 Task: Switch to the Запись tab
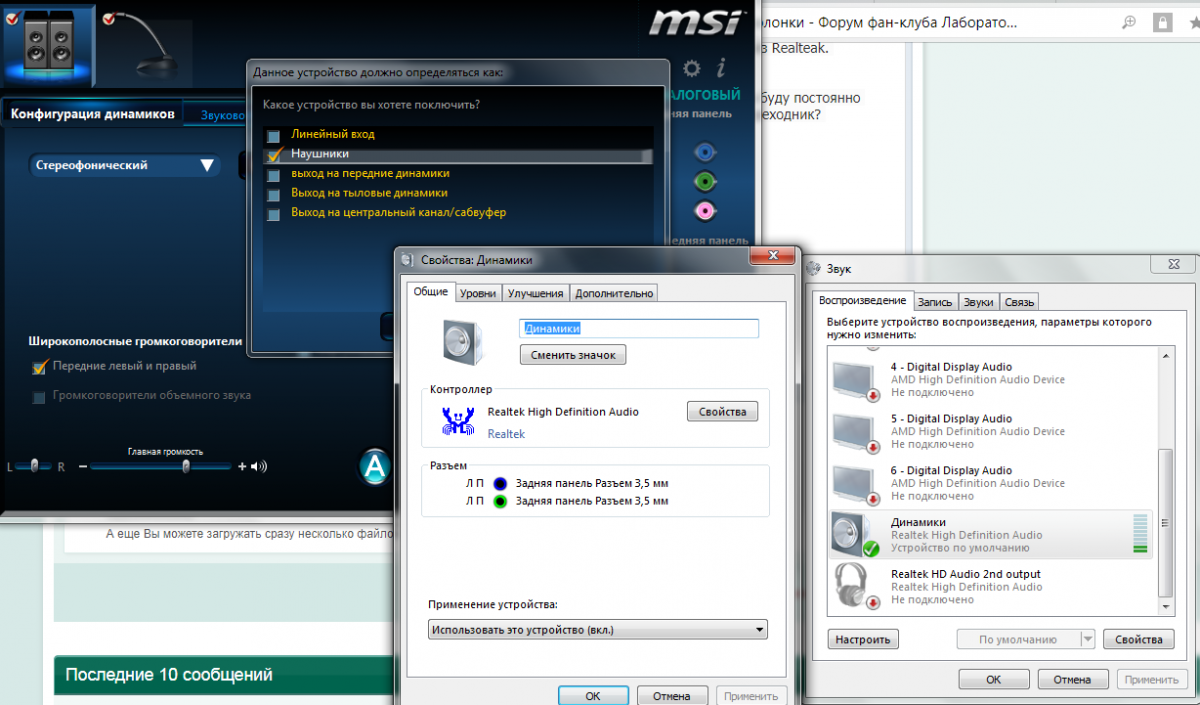click(934, 301)
